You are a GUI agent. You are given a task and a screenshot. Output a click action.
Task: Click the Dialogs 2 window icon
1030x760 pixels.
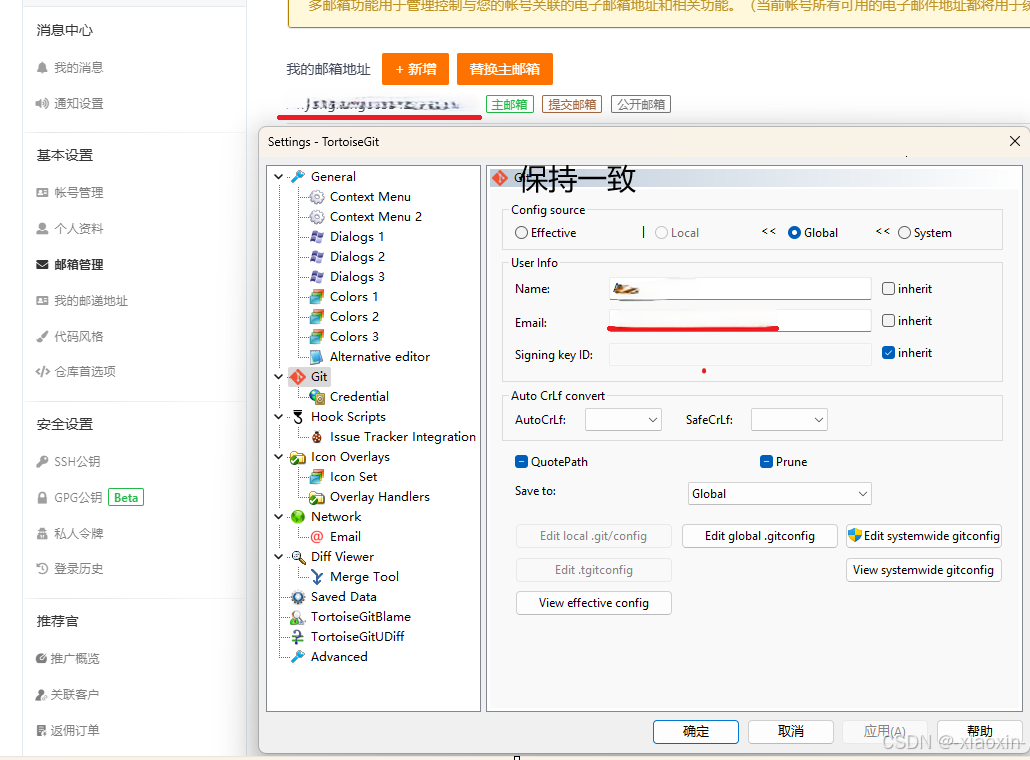tap(317, 257)
